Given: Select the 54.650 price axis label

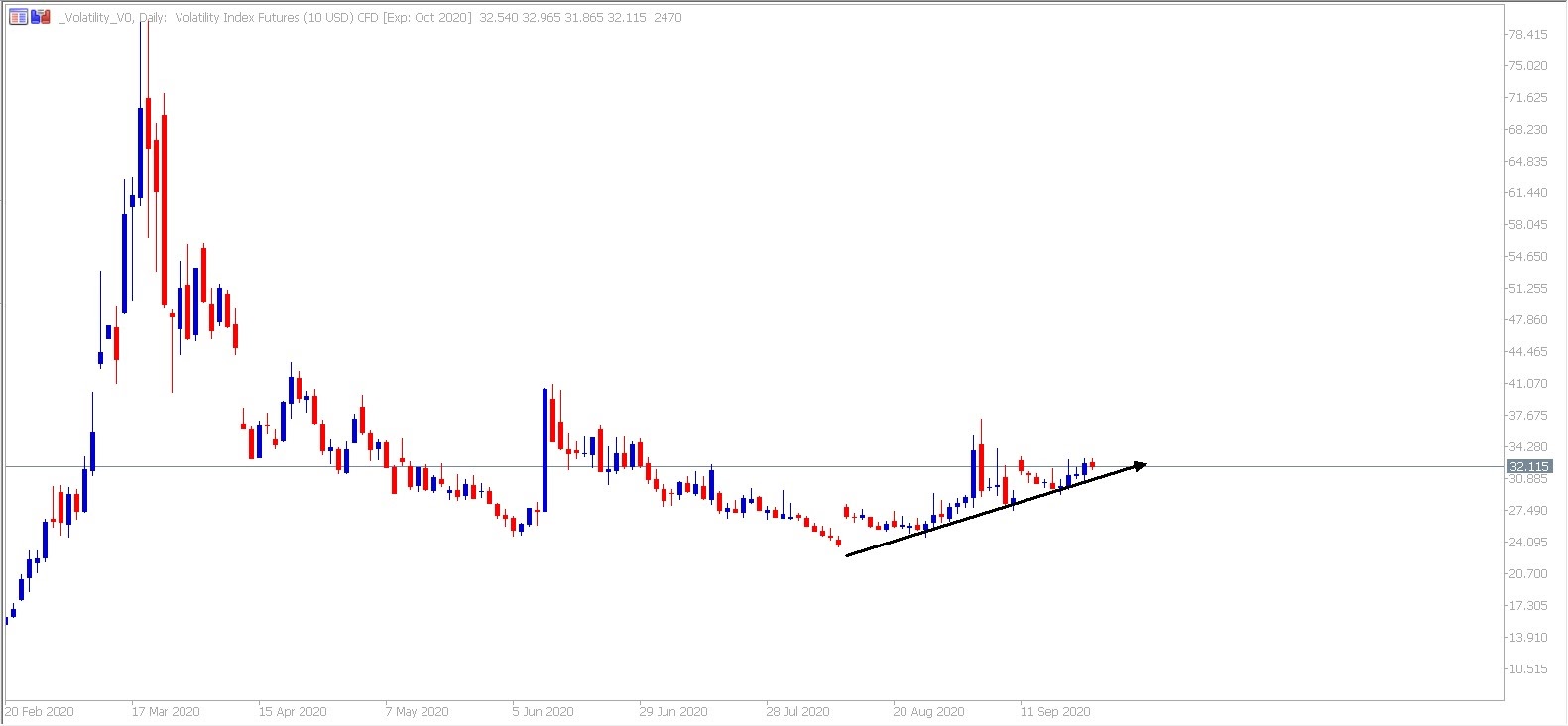Looking at the screenshot, I should pyautogui.click(x=1527, y=257).
